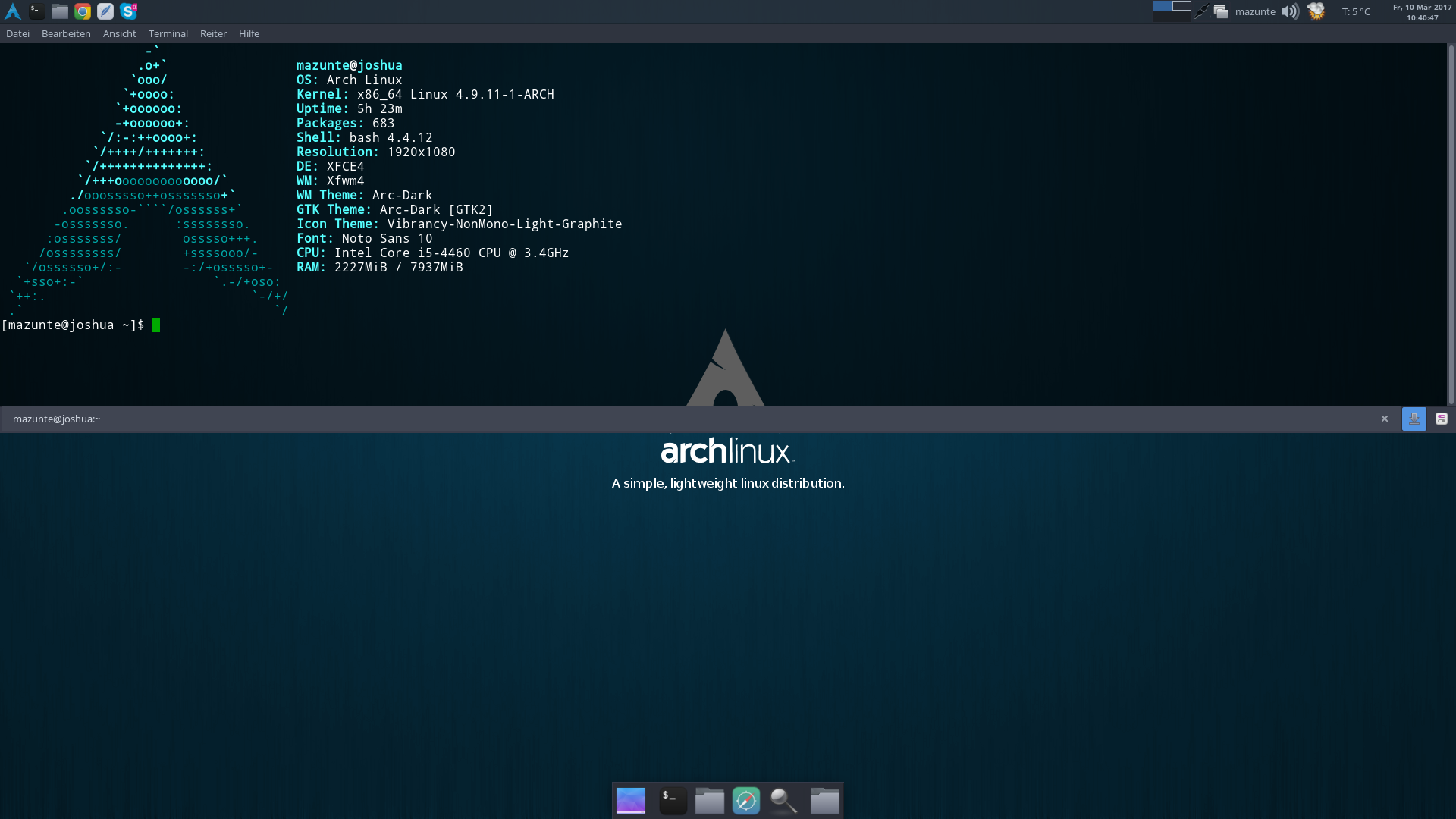Expand the Reiter menu
The width and height of the screenshot is (1456, 819).
click(213, 33)
